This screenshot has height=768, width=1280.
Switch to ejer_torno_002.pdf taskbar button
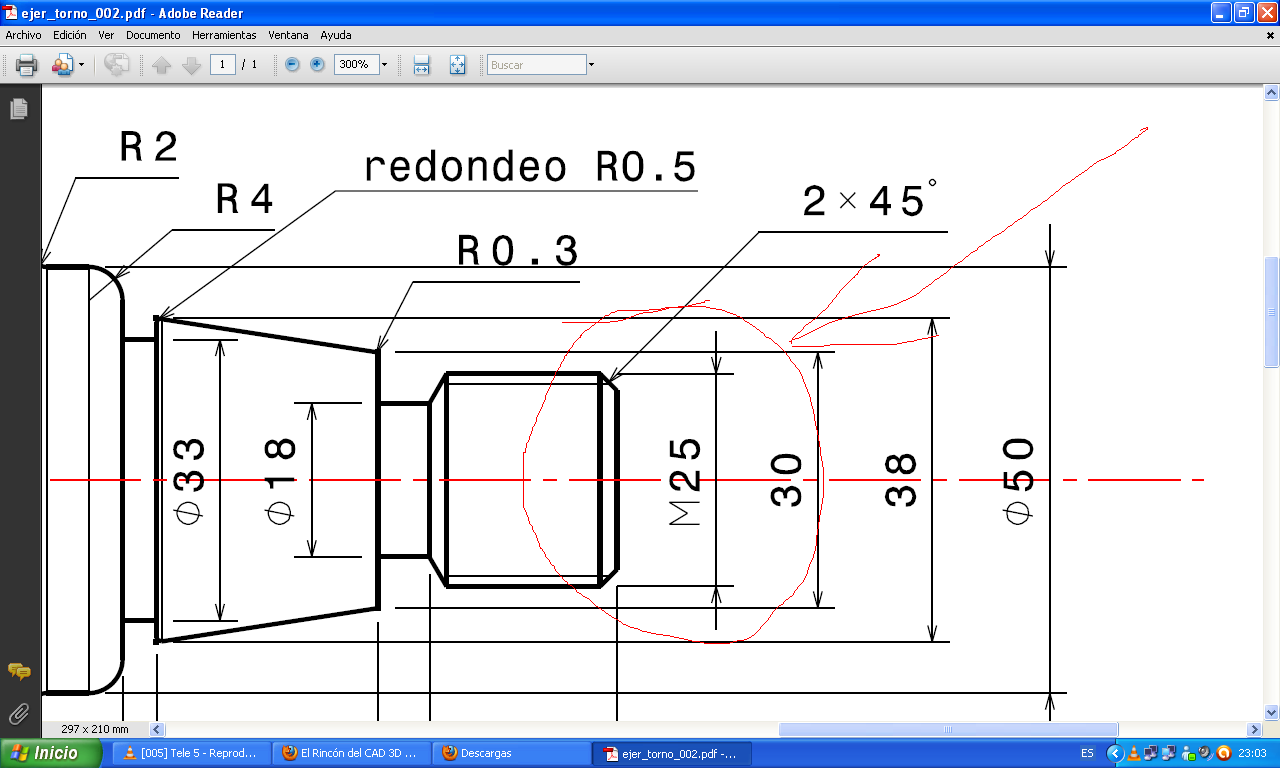(x=671, y=753)
